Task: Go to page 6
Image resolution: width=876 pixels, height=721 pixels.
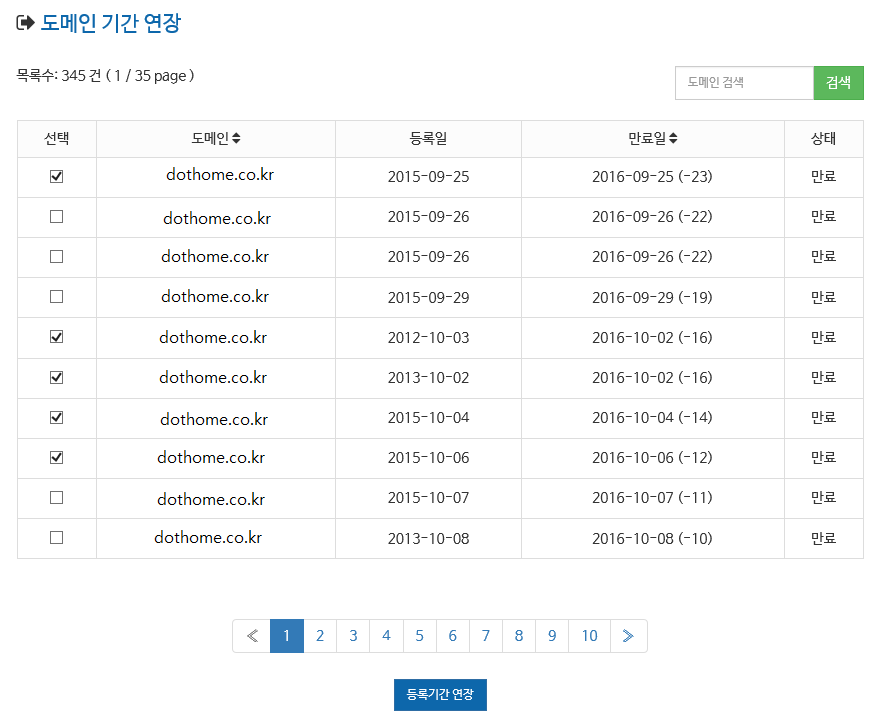Action: [x=453, y=636]
